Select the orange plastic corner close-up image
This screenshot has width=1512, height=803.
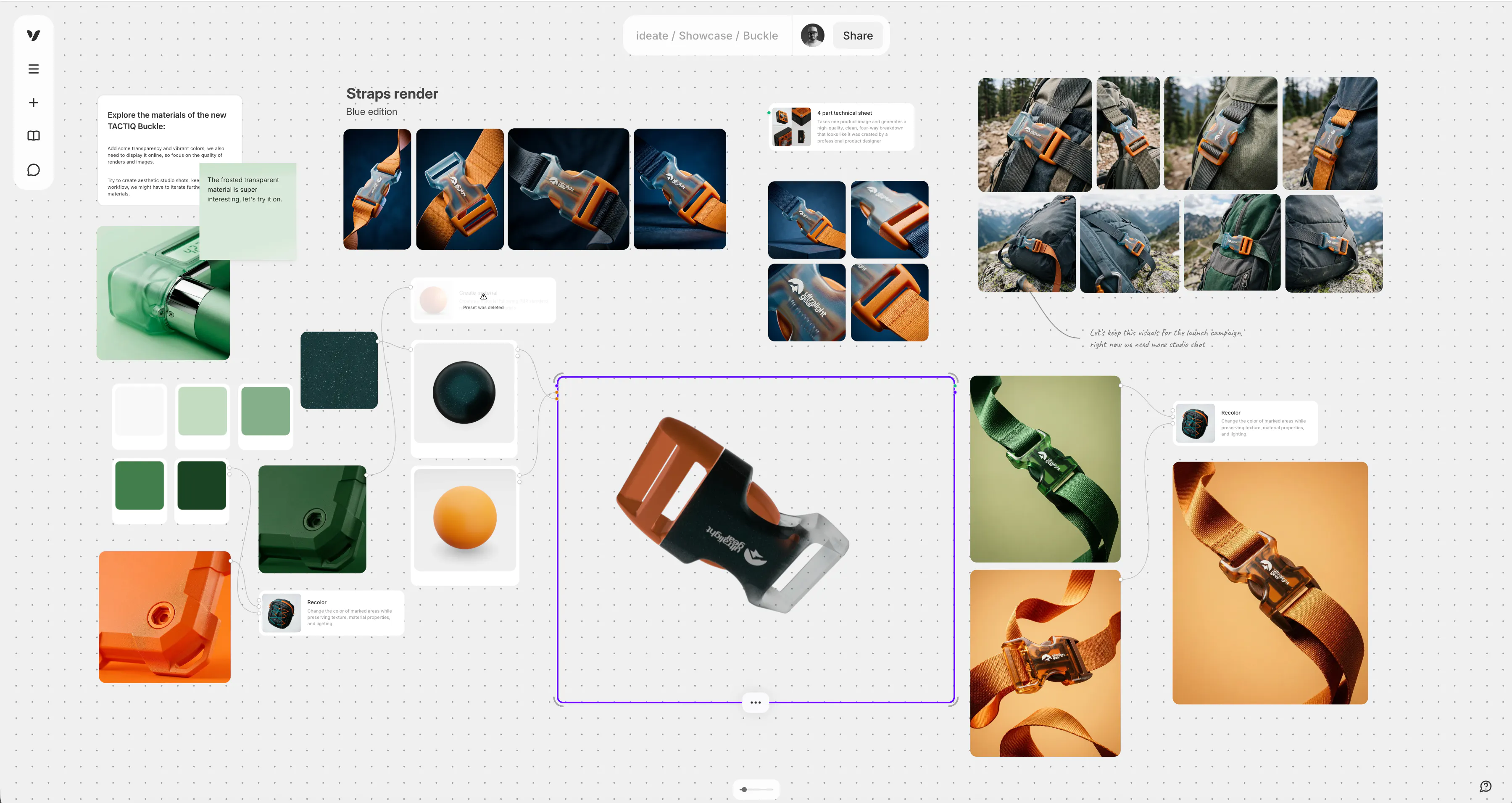(x=165, y=617)
